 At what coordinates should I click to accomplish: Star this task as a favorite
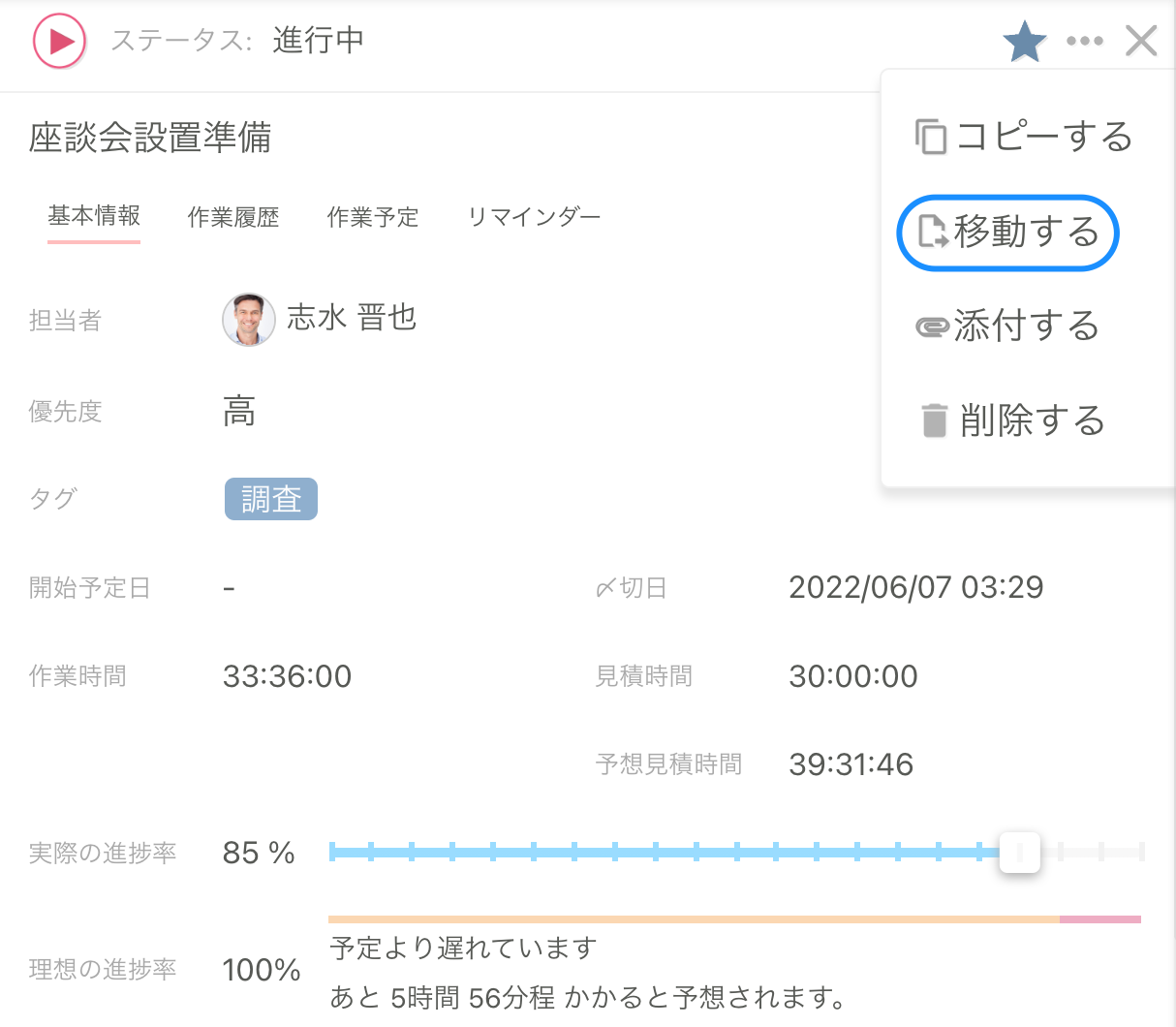pos(1025,41)
